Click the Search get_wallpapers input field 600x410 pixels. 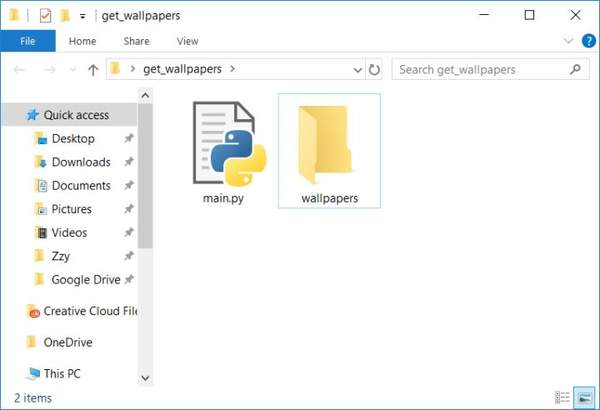(480, 70)
